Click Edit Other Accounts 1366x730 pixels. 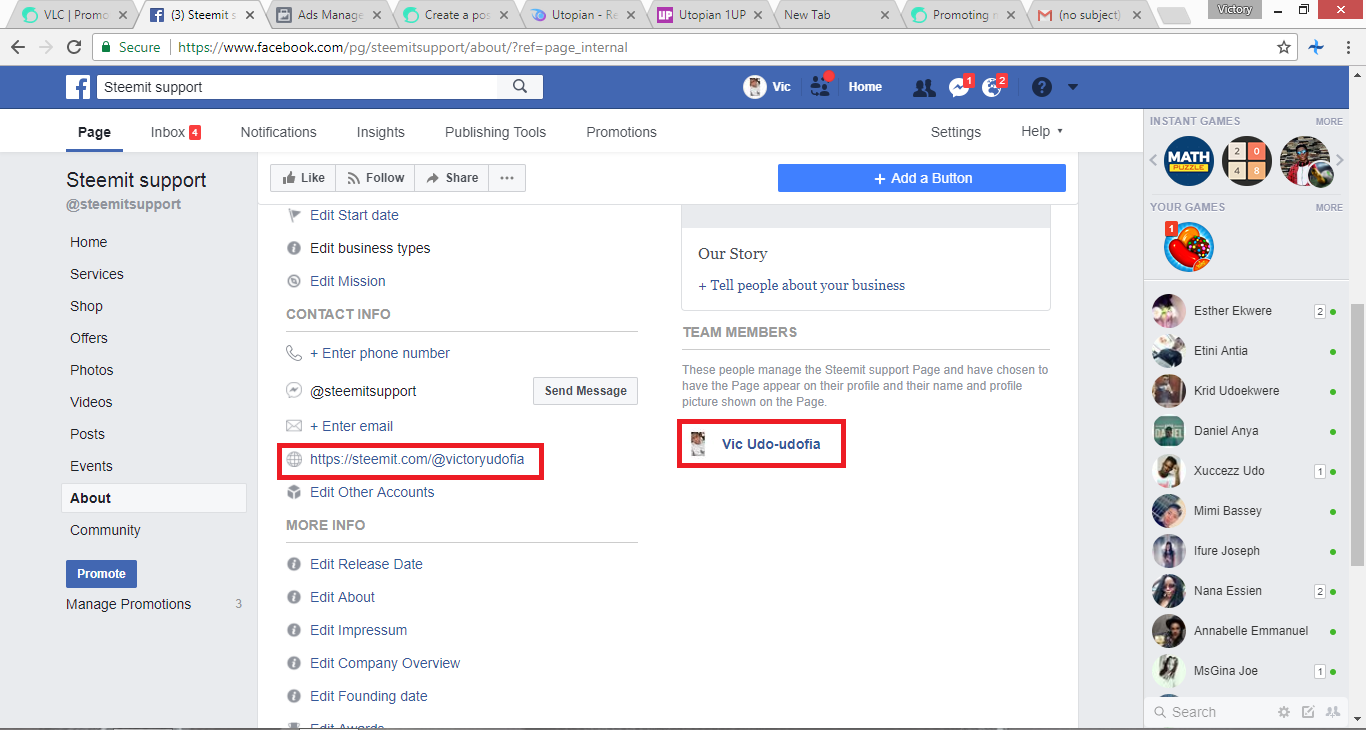click(372, 492)
